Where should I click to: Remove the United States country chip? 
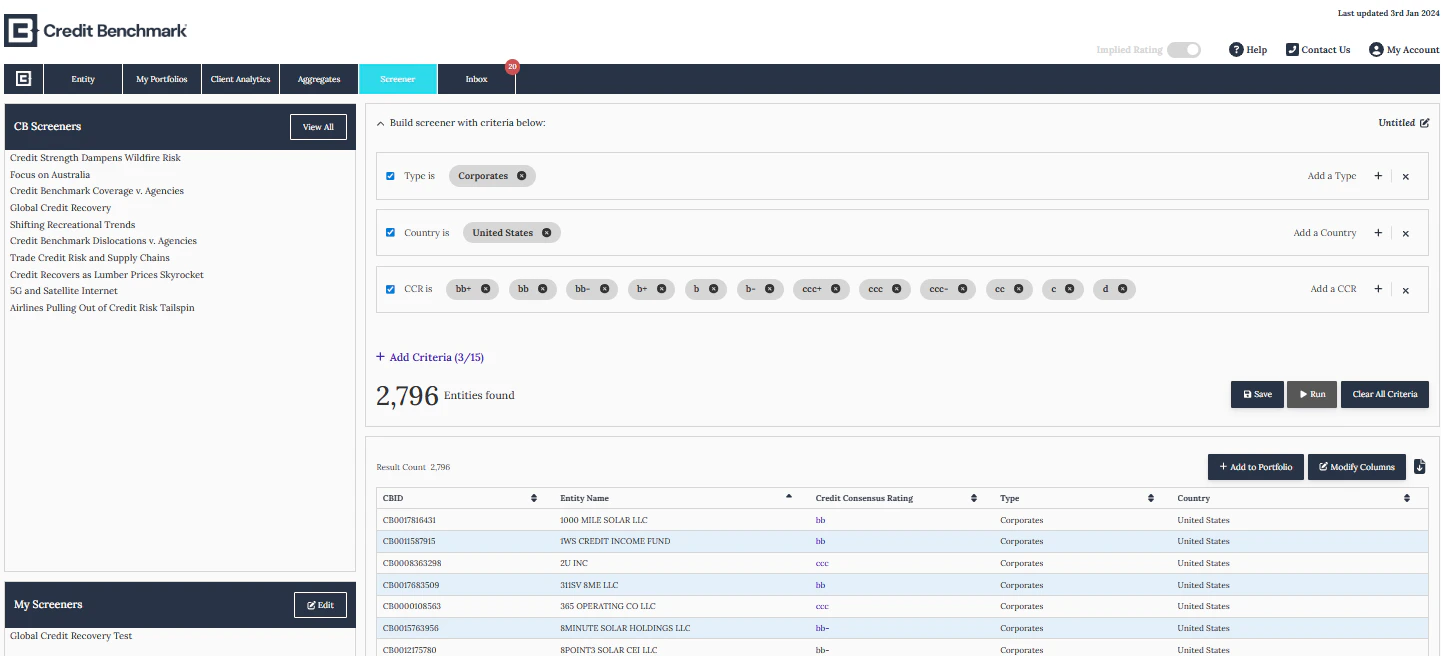pyautogui.click(x=546, y=233)
